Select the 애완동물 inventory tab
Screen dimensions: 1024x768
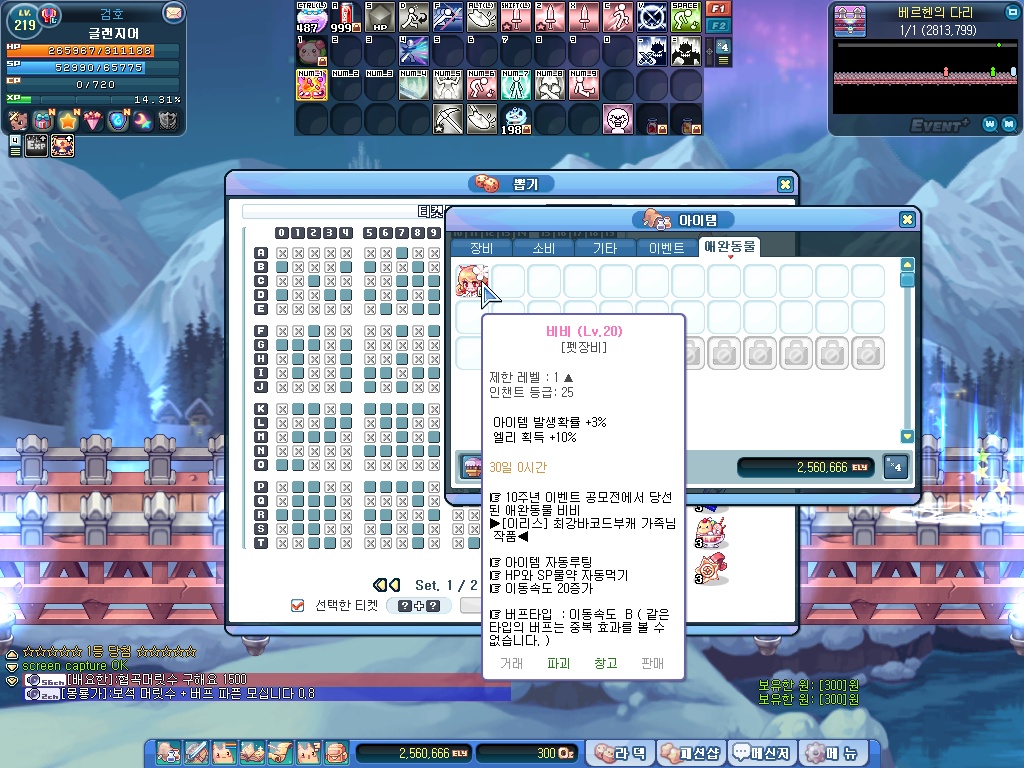point(729,246)
